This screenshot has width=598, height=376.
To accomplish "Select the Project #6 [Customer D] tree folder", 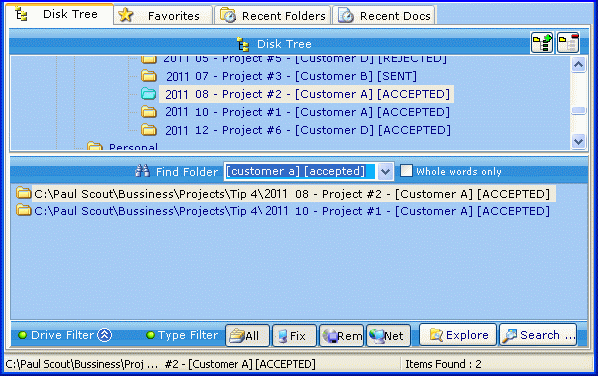I will point(308,130).
